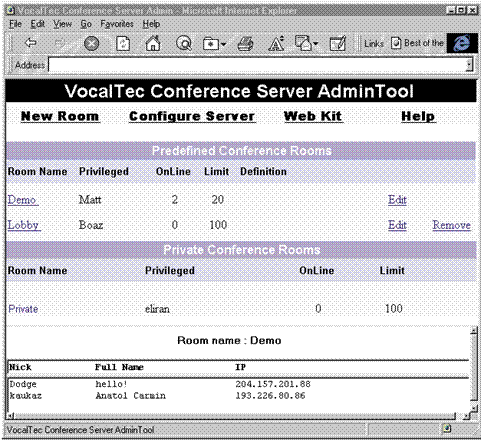Click the privileged user Matt

(90, 200)
